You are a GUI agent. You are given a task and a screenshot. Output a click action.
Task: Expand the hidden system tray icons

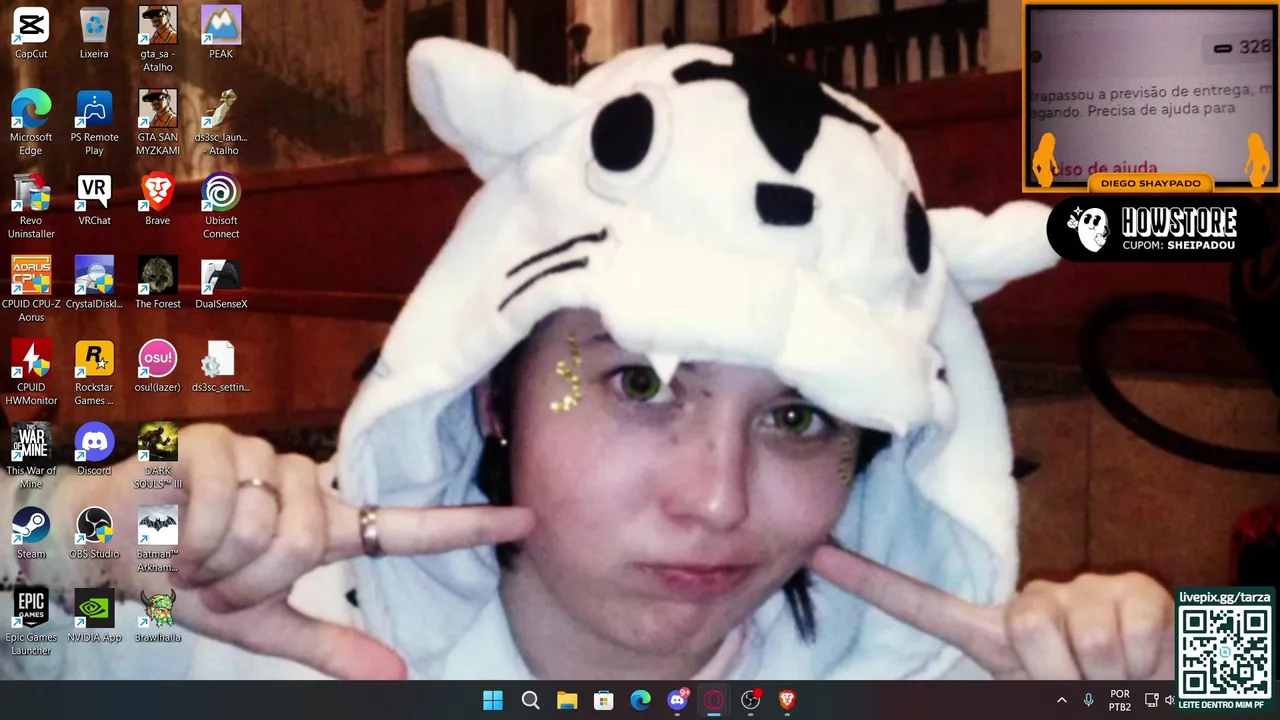coord(1061,700)
